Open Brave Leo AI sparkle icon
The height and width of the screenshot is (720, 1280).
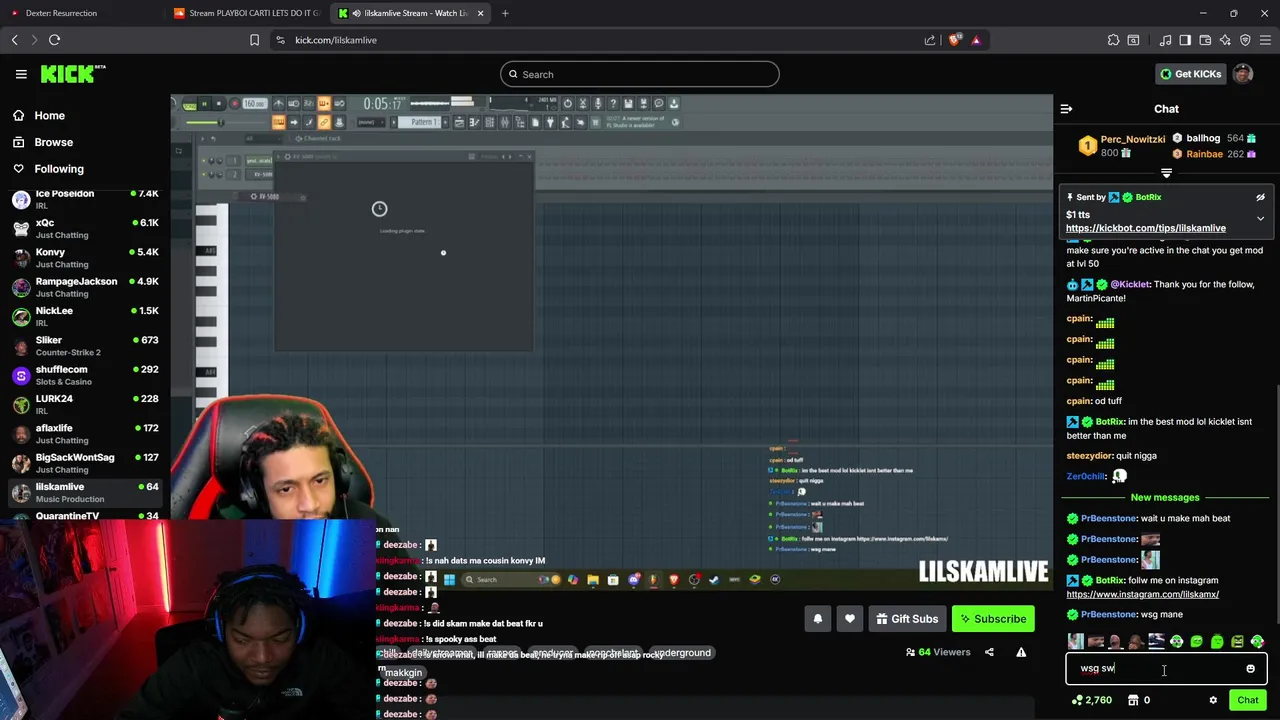(1225, 40)
